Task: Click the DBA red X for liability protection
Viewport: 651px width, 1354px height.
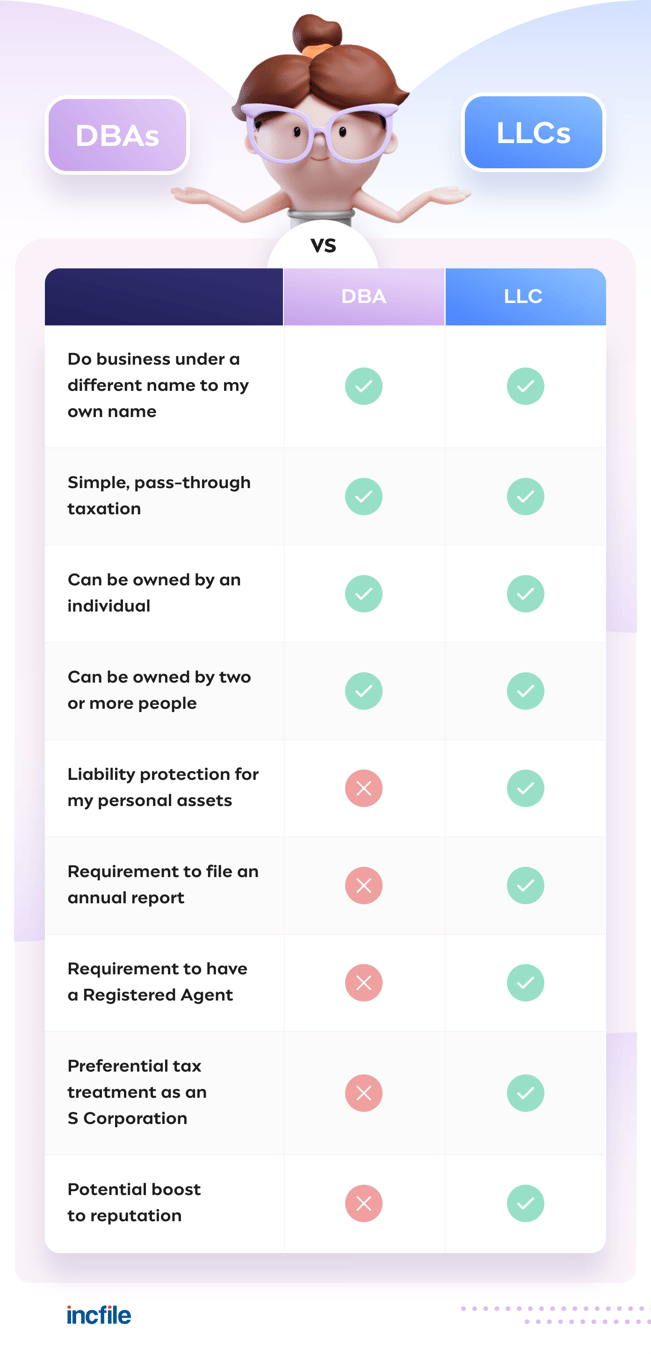Action: 364,788
